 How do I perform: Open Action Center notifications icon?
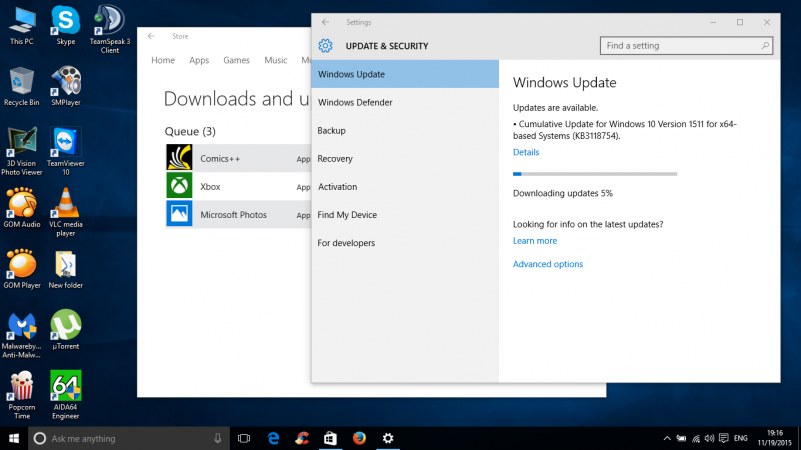coord(723,438)
